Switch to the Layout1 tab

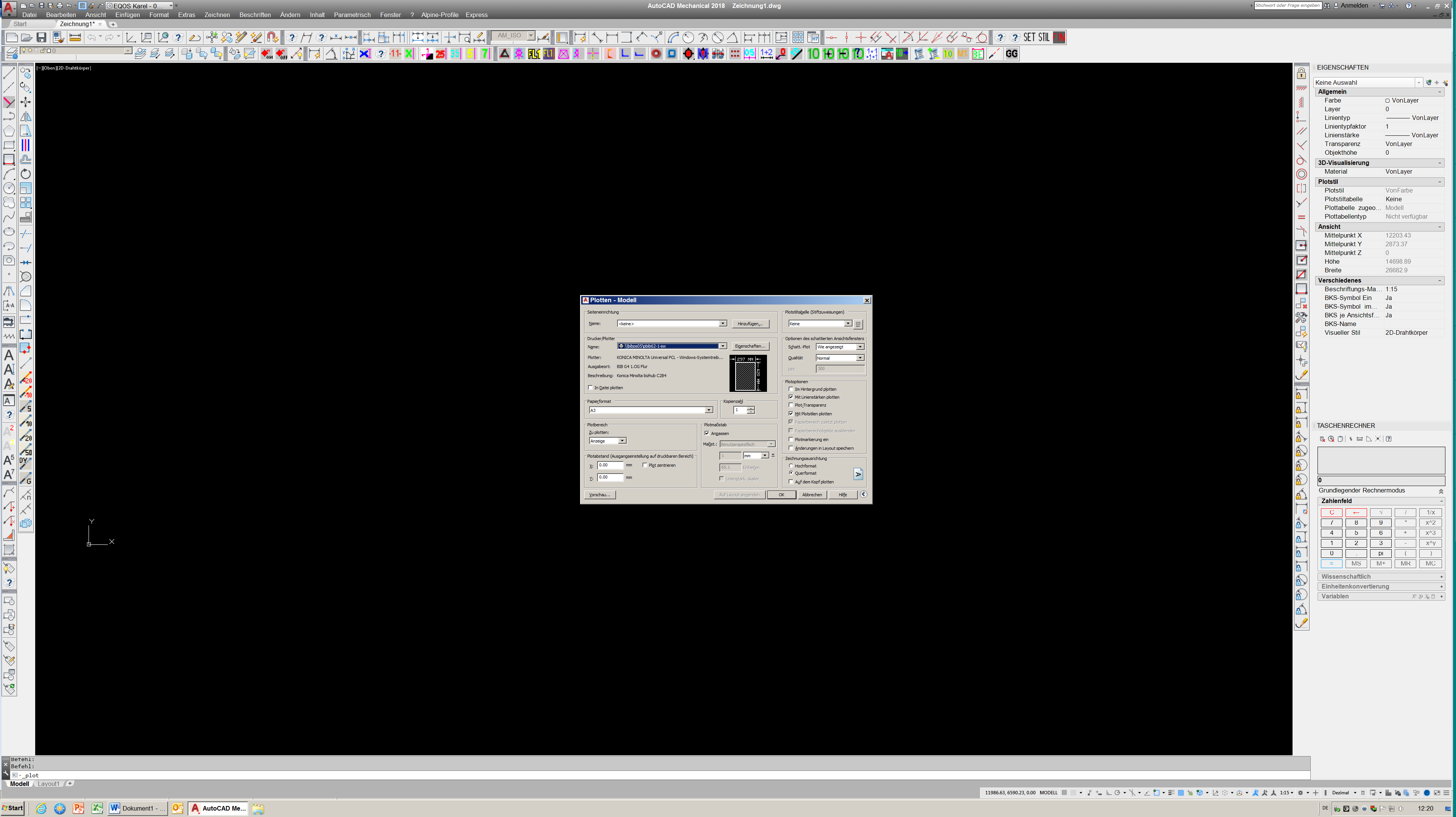[x=48, y=784]
